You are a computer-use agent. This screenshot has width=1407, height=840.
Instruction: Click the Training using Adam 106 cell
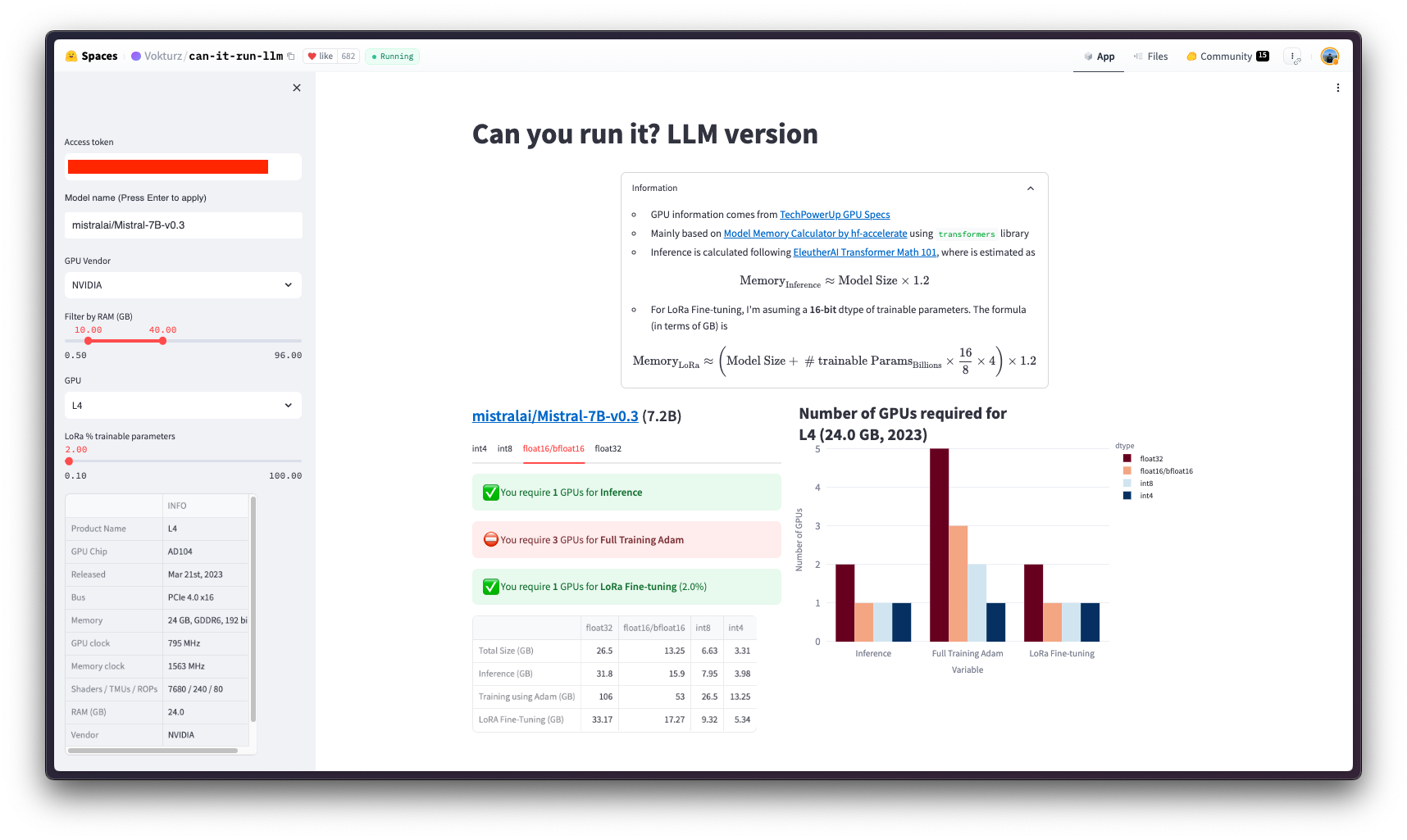pyautogui.click(x=599, y=697)
